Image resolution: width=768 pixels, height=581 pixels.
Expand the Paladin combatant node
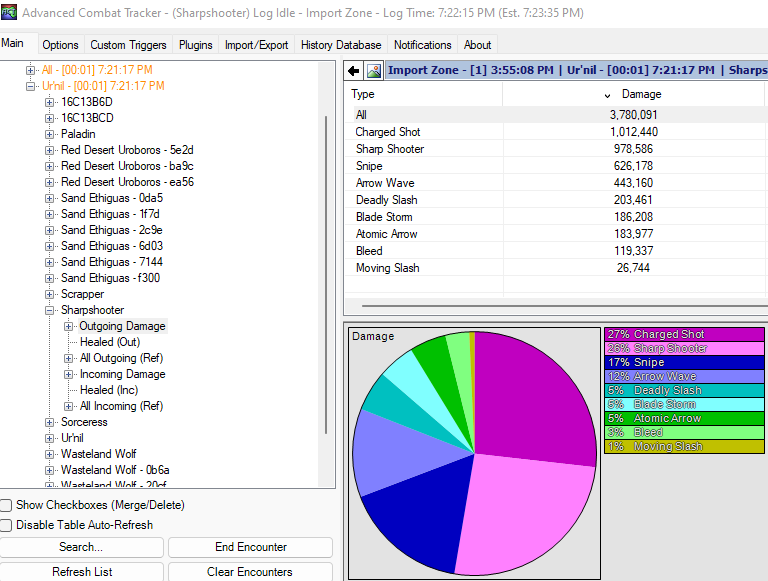[49, 134]
